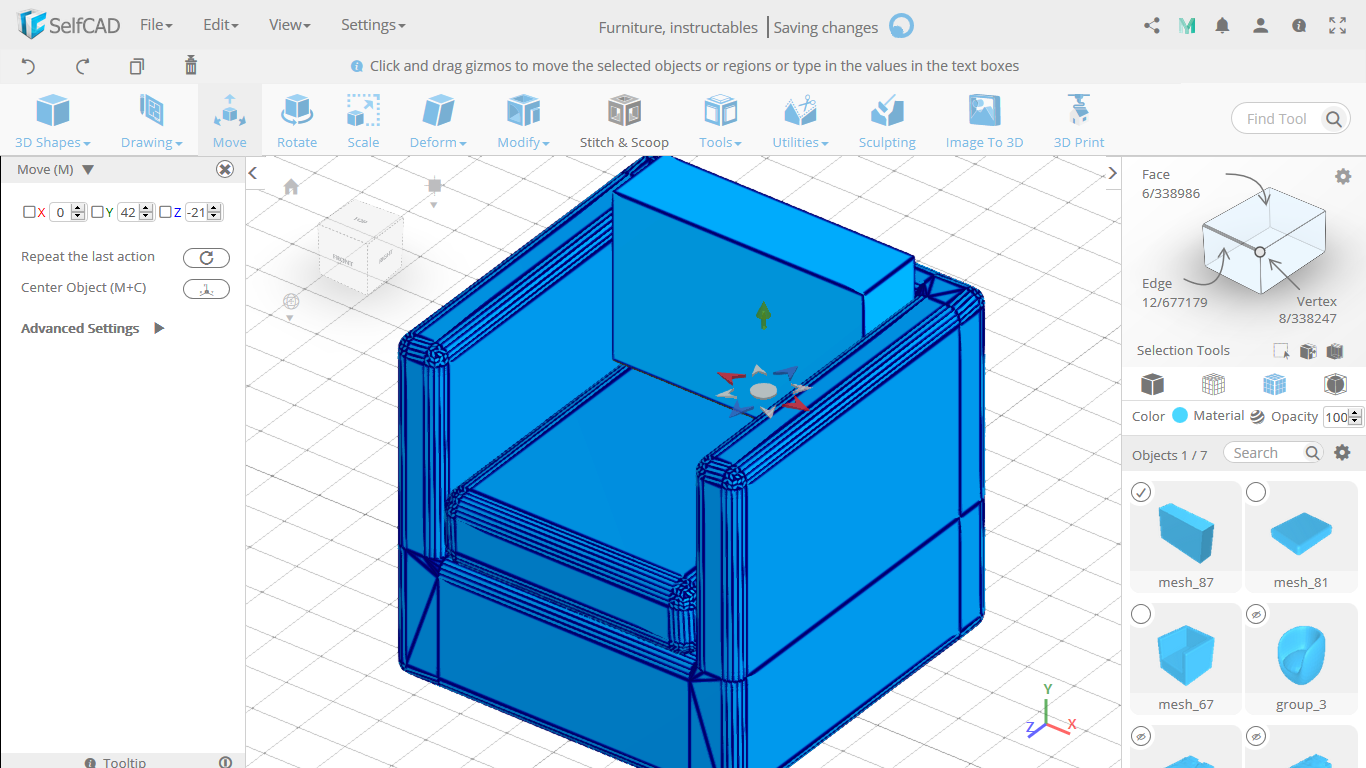Enable the Y axis checkbox

97,212
